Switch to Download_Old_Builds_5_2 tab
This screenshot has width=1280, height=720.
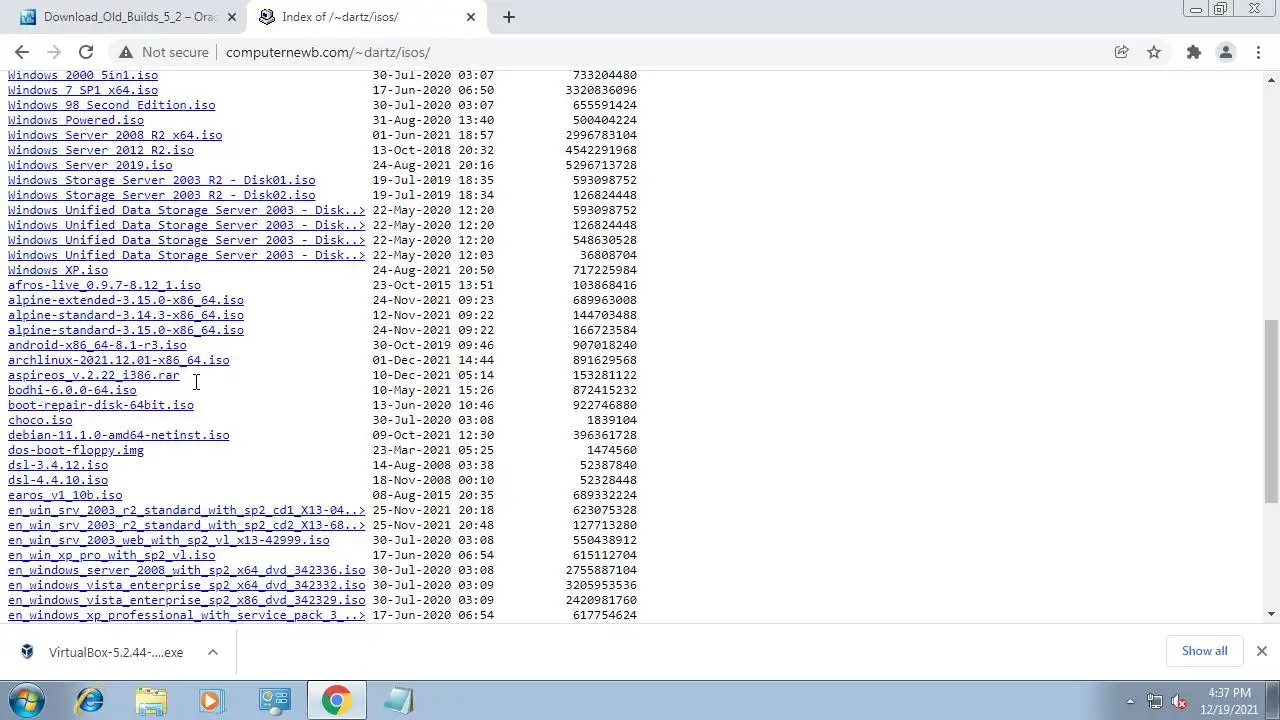tap(128, 17)
